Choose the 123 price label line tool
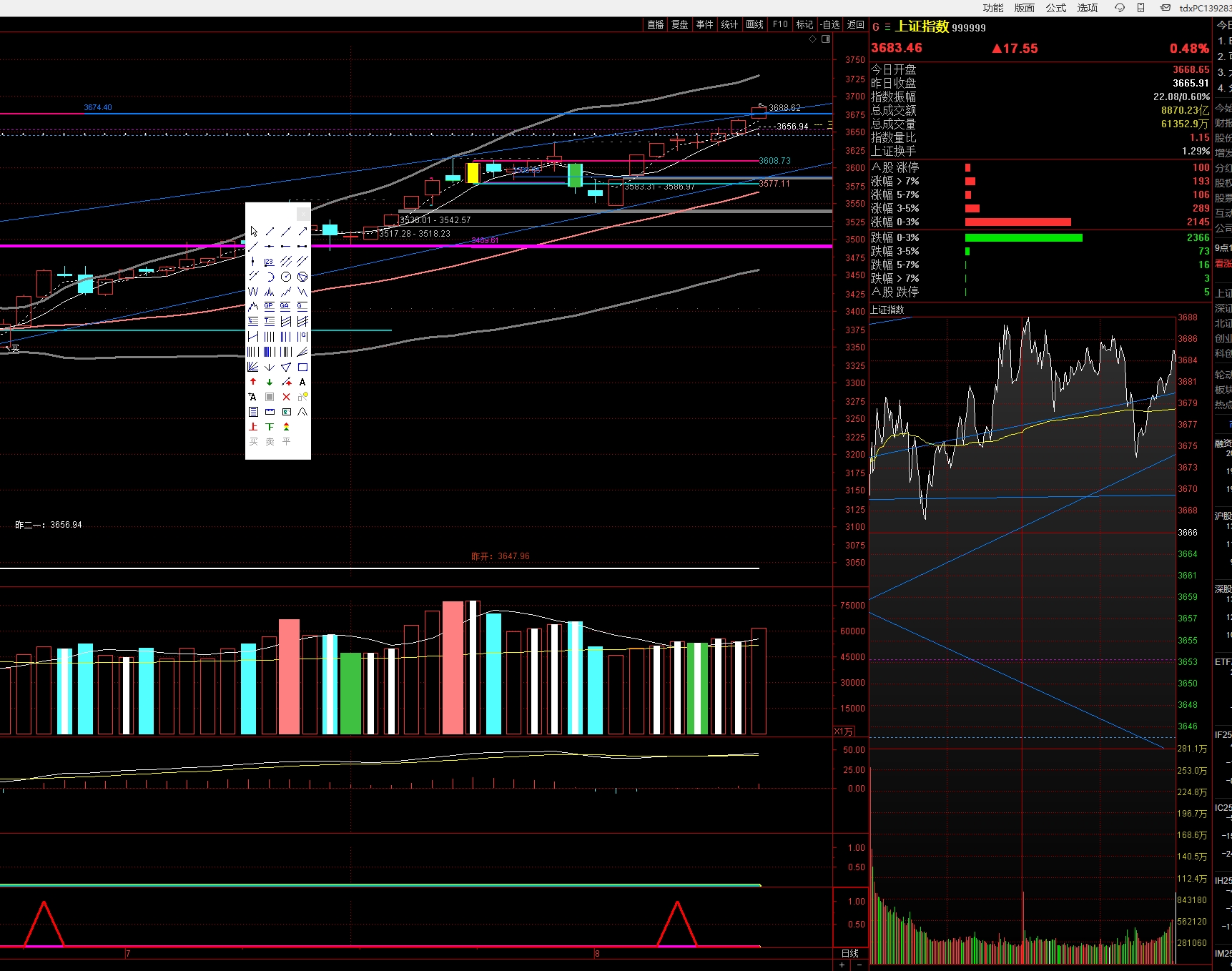The height and width of the screenshot is (971, 1232). 270,262
